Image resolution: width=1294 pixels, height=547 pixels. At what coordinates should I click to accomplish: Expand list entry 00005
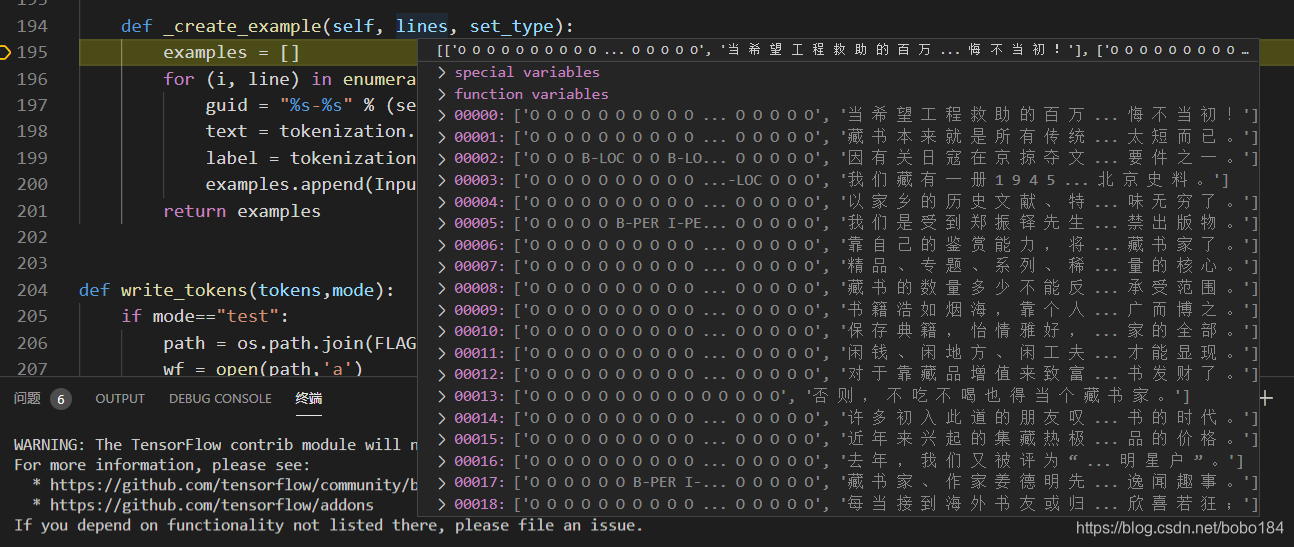coord(442,223)
